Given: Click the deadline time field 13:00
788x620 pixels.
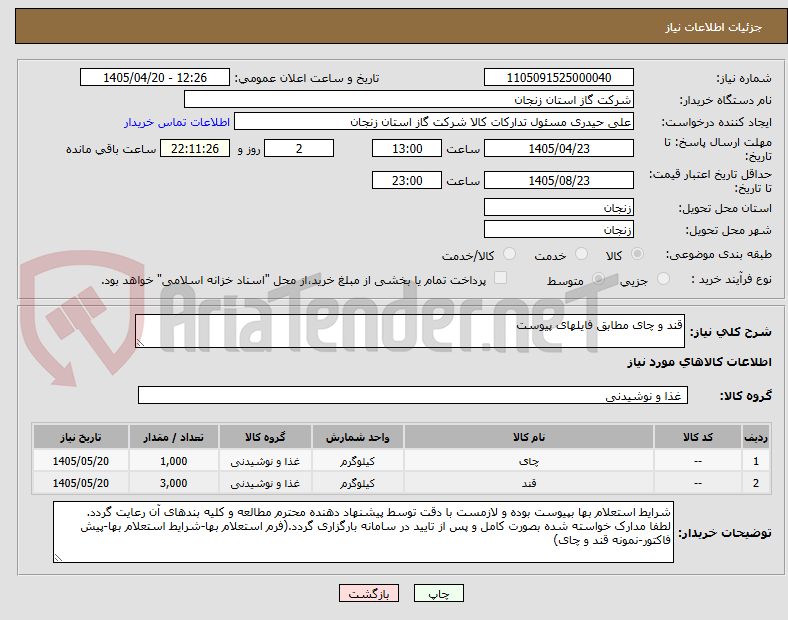Looking at the screenshot, I should tap(407, 149).
